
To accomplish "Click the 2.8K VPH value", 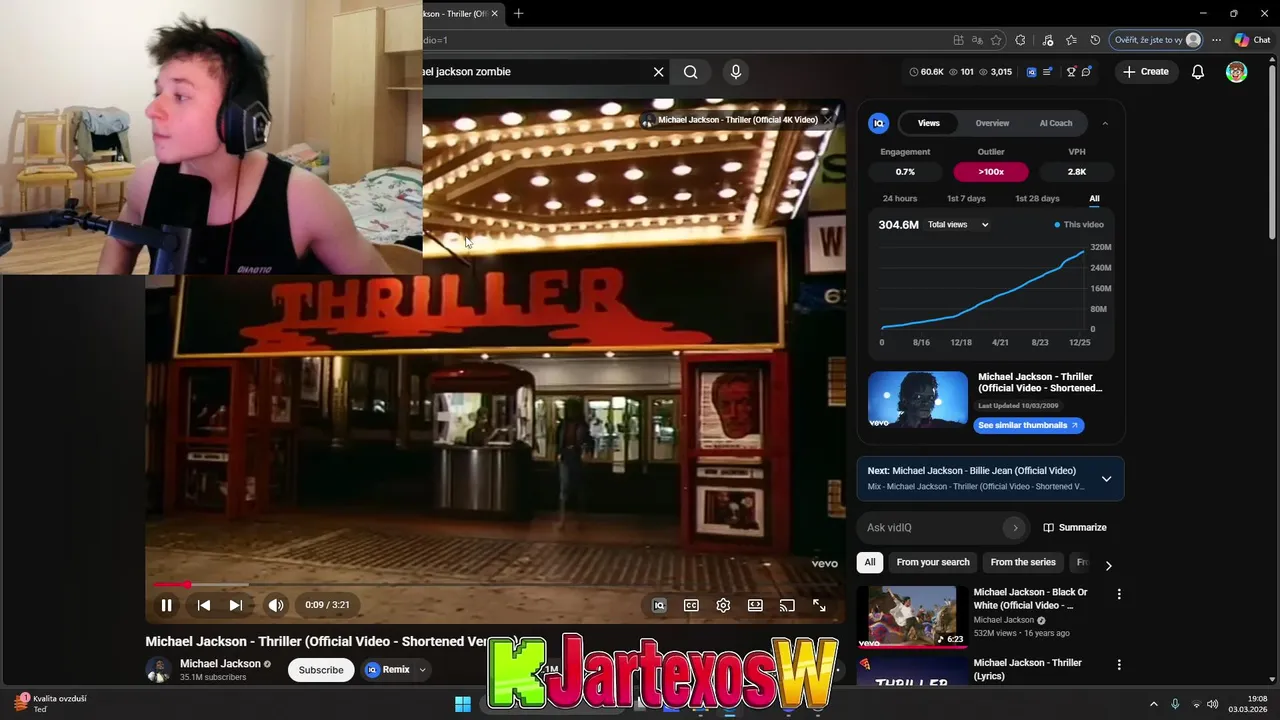I will pyautogui.click(x=1077, y=172).
